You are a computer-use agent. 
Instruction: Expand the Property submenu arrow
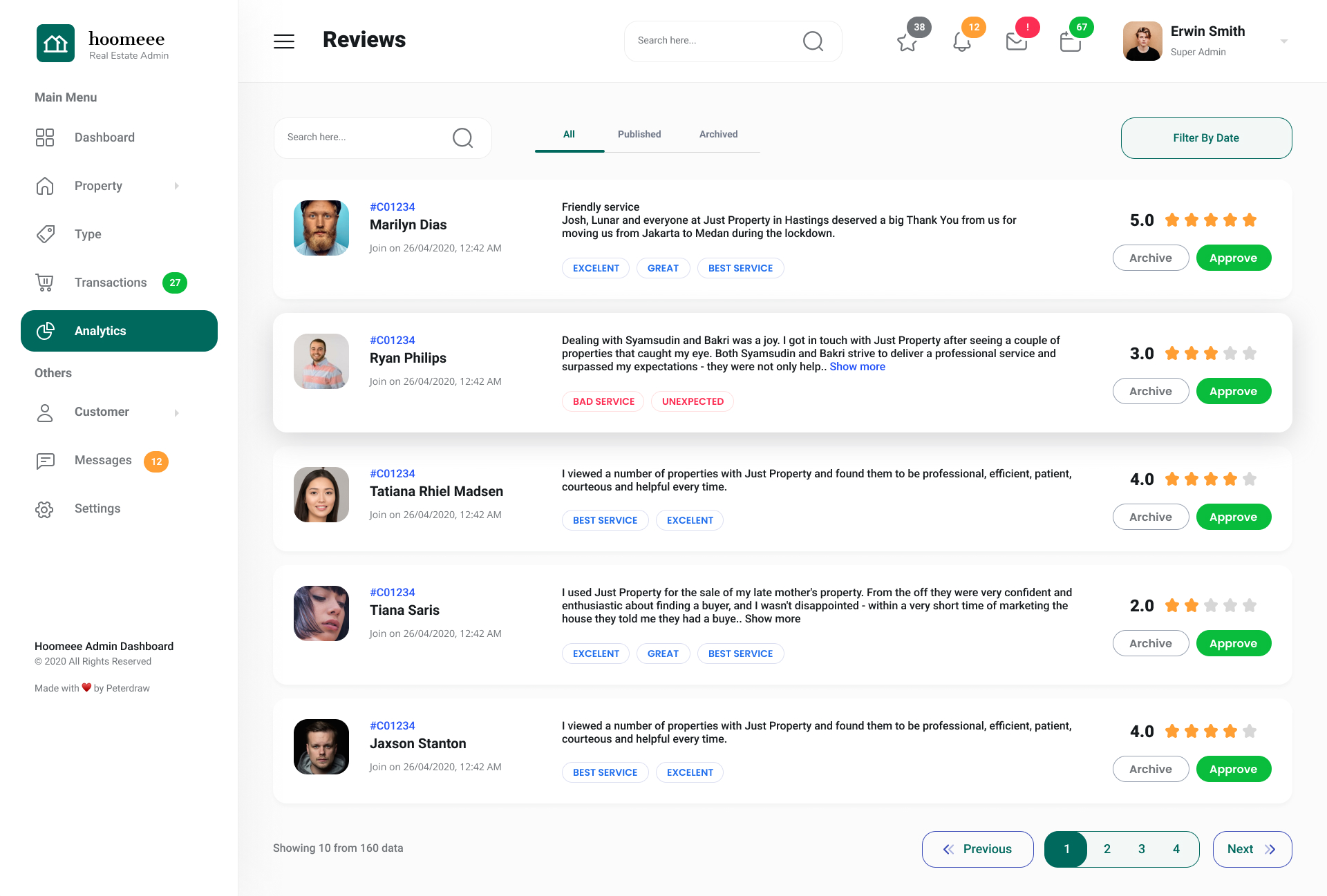pyautogui.click(x=177, y=186)
